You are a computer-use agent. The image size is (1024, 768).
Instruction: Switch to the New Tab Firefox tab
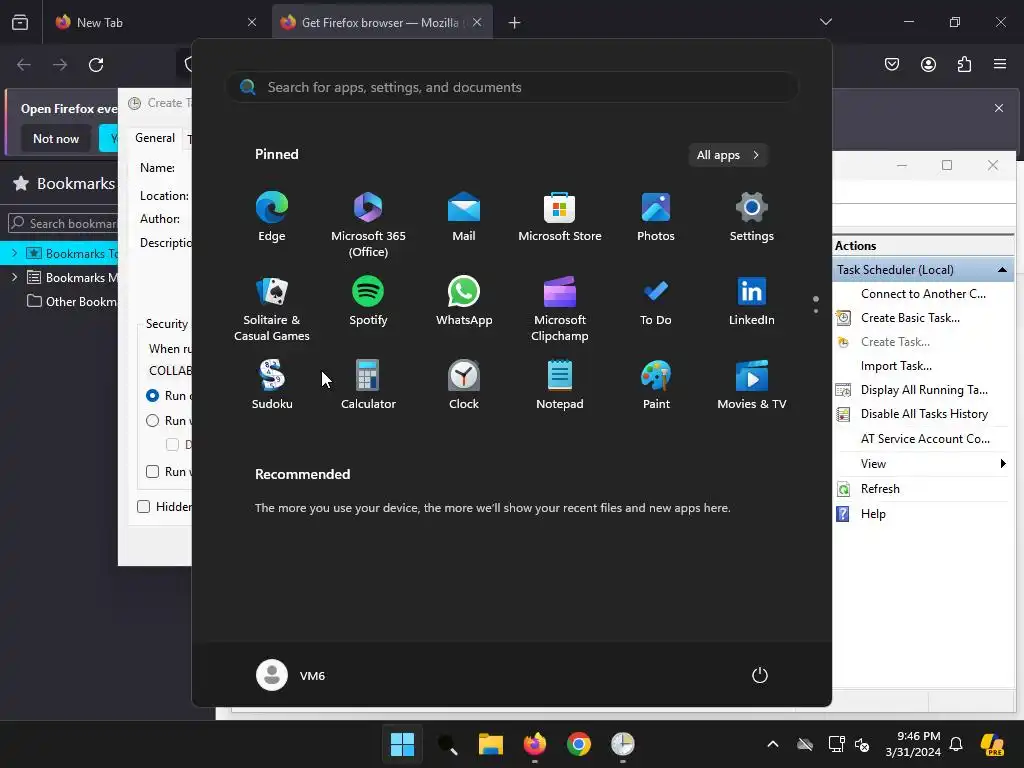click(x=155, y=22)
